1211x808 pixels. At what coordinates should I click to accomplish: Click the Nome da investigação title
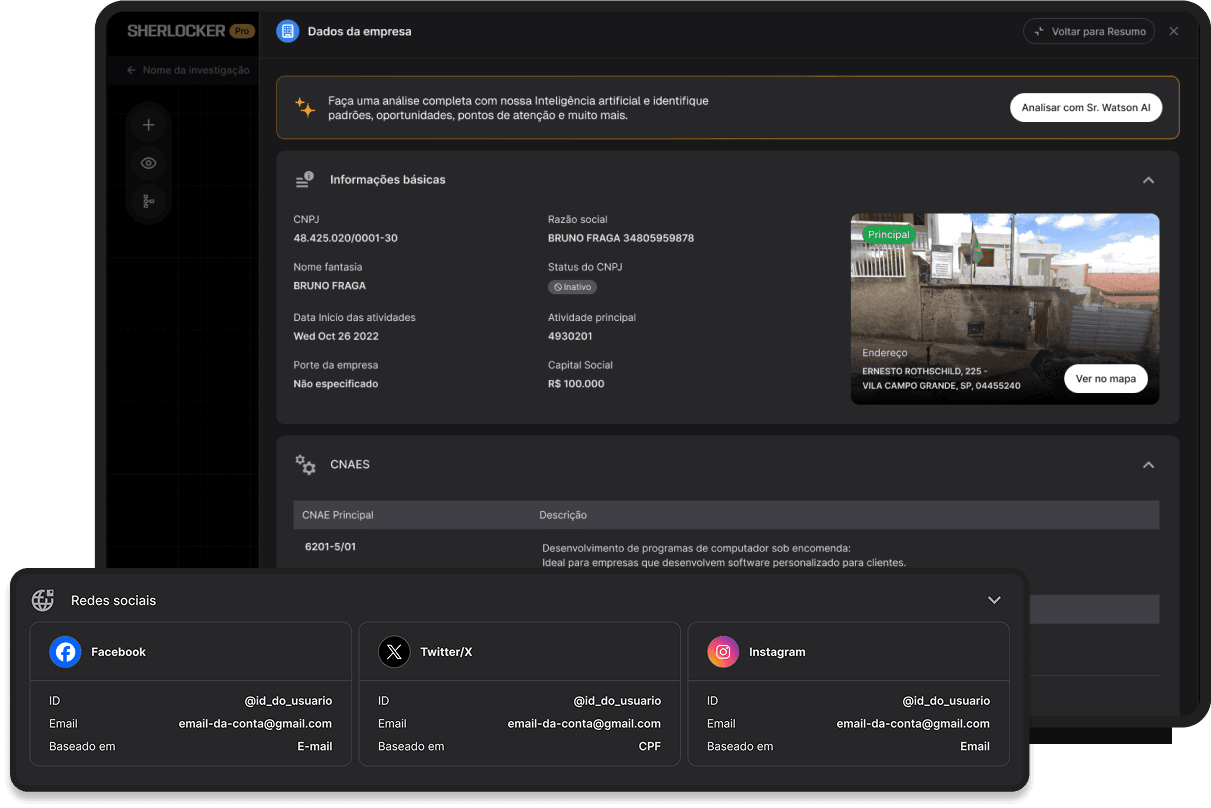click(196, 71)
